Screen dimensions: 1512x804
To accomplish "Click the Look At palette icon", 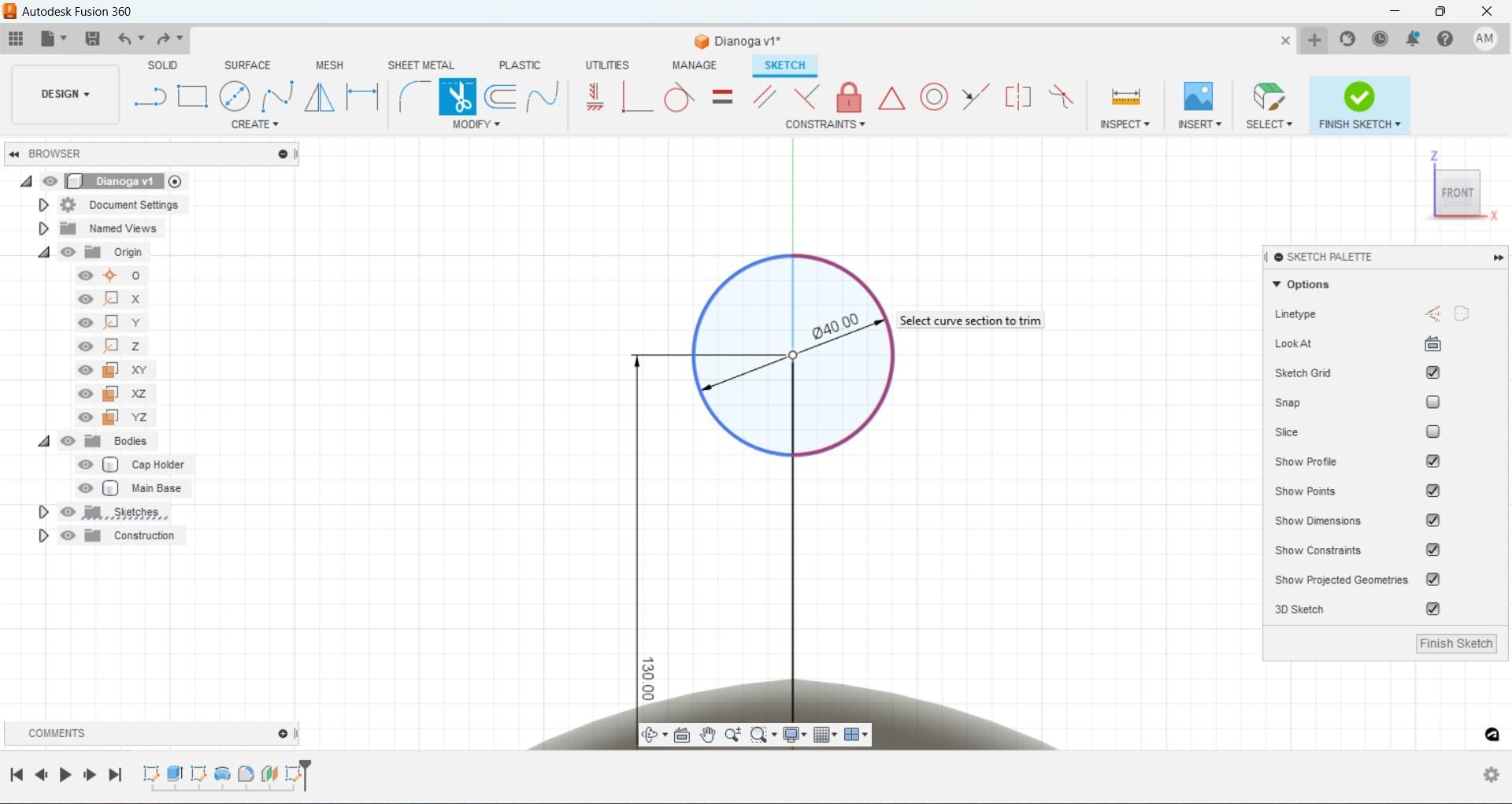I will (x=1432, y=343).
